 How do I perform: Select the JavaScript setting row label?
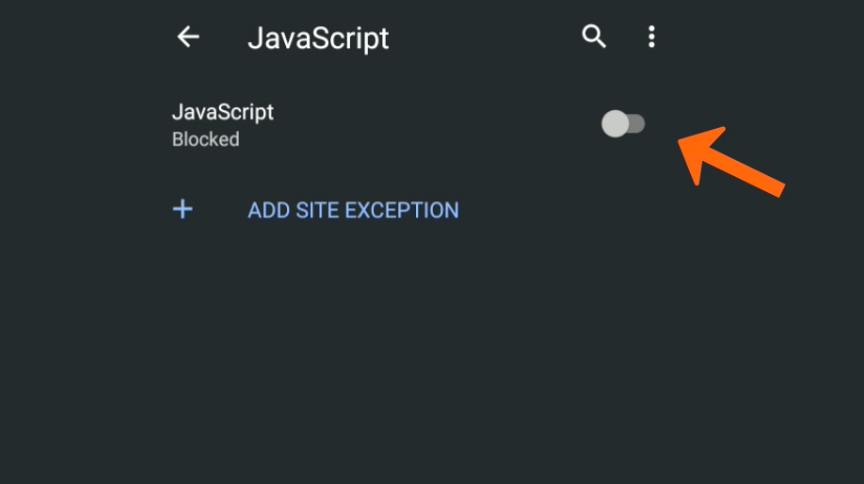pos(223,112)
